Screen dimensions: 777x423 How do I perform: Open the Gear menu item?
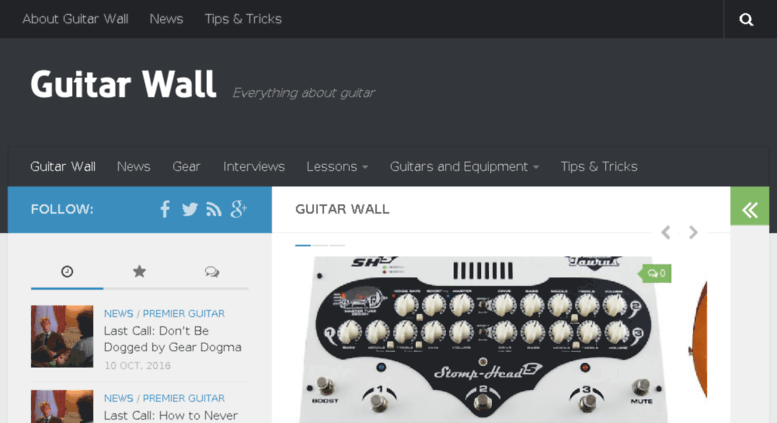tap(186, 167)
